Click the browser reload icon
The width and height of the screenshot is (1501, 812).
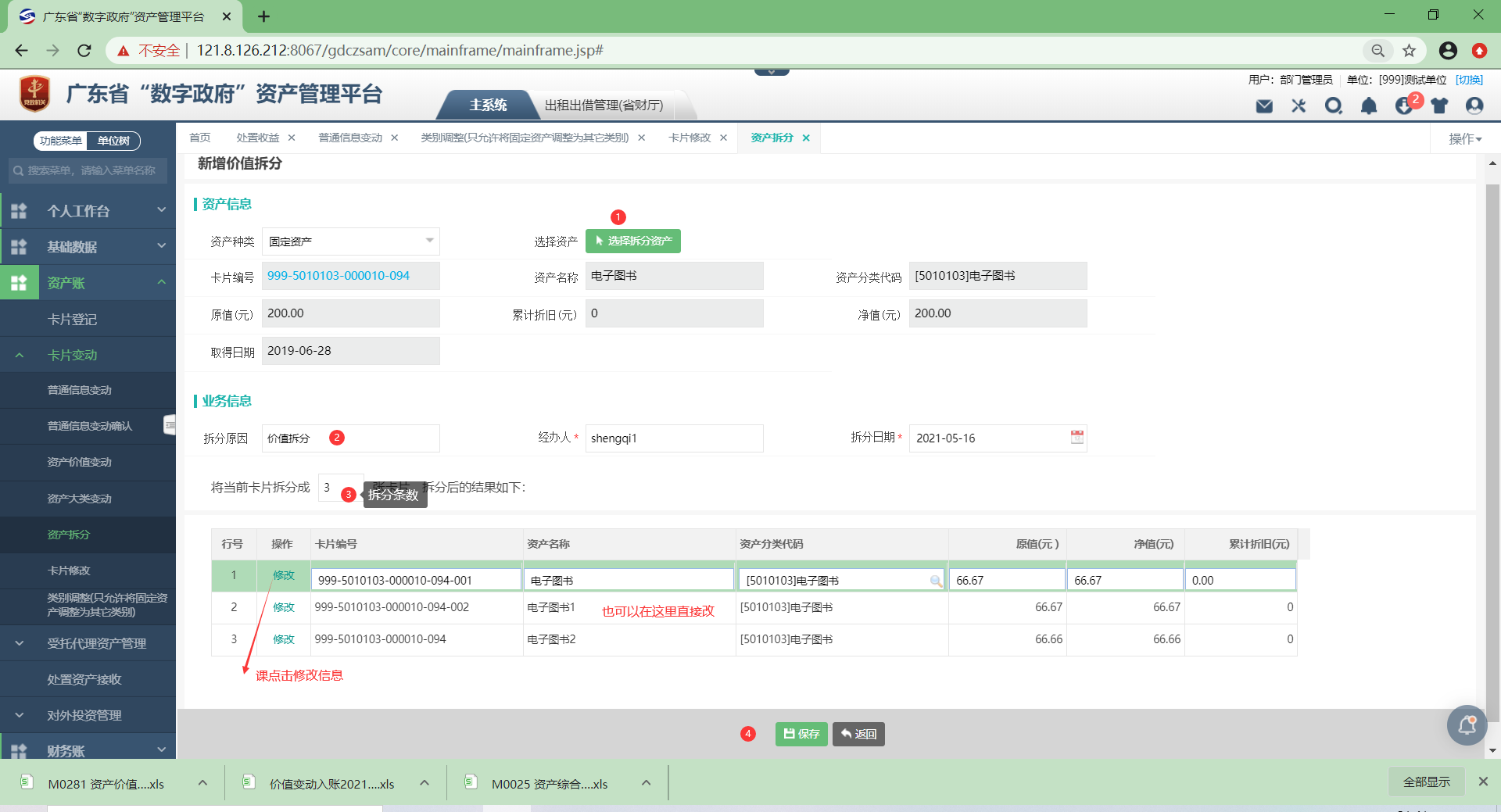point(84,51)
